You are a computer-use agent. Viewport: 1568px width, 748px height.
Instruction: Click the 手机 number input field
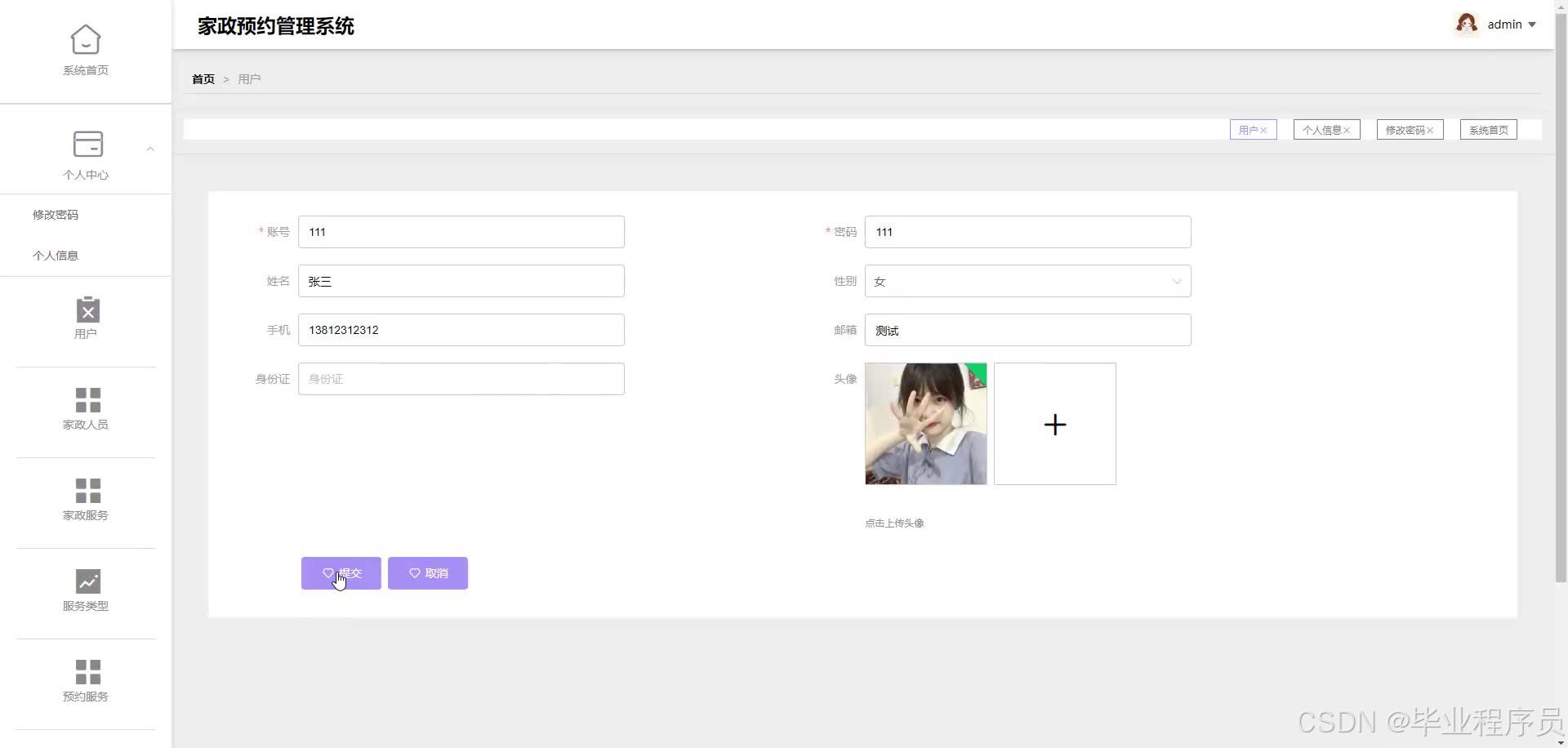tap(461, 330)
